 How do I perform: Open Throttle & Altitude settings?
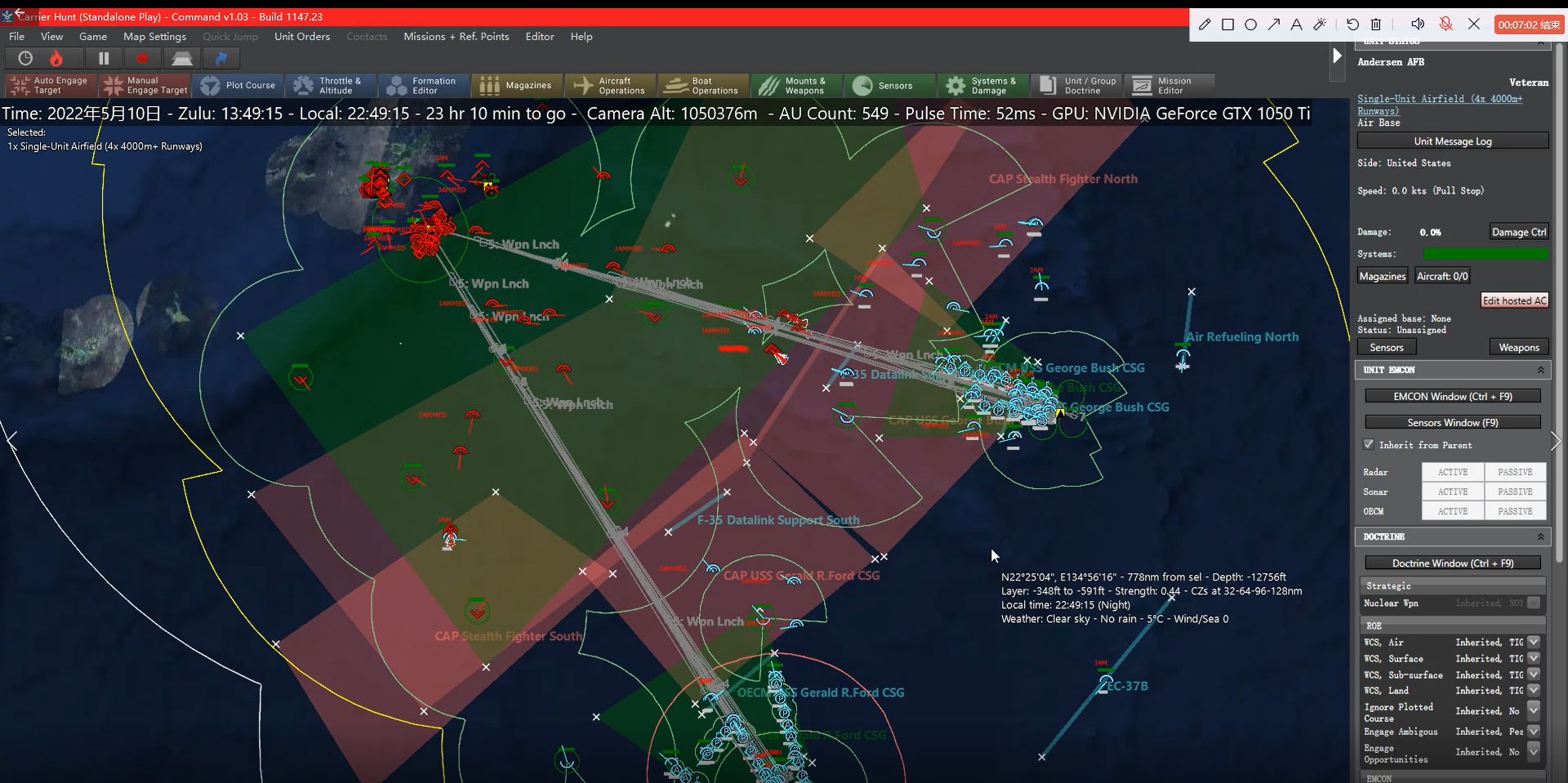(x=331, y=85)
